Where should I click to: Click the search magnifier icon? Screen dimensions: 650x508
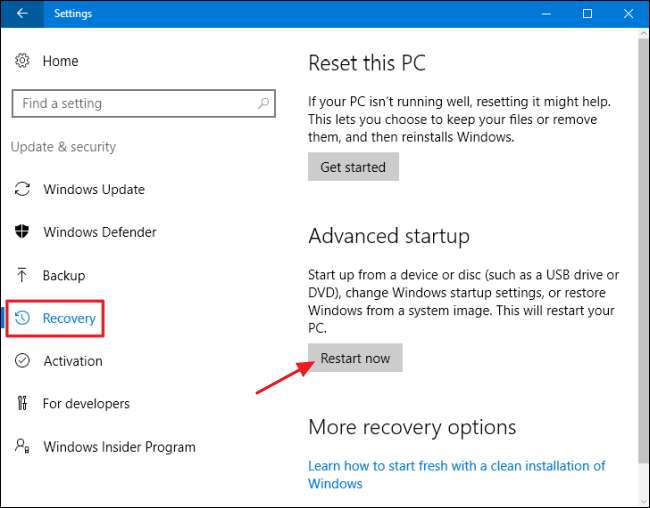pyautogui.click(x=263, y=103)
